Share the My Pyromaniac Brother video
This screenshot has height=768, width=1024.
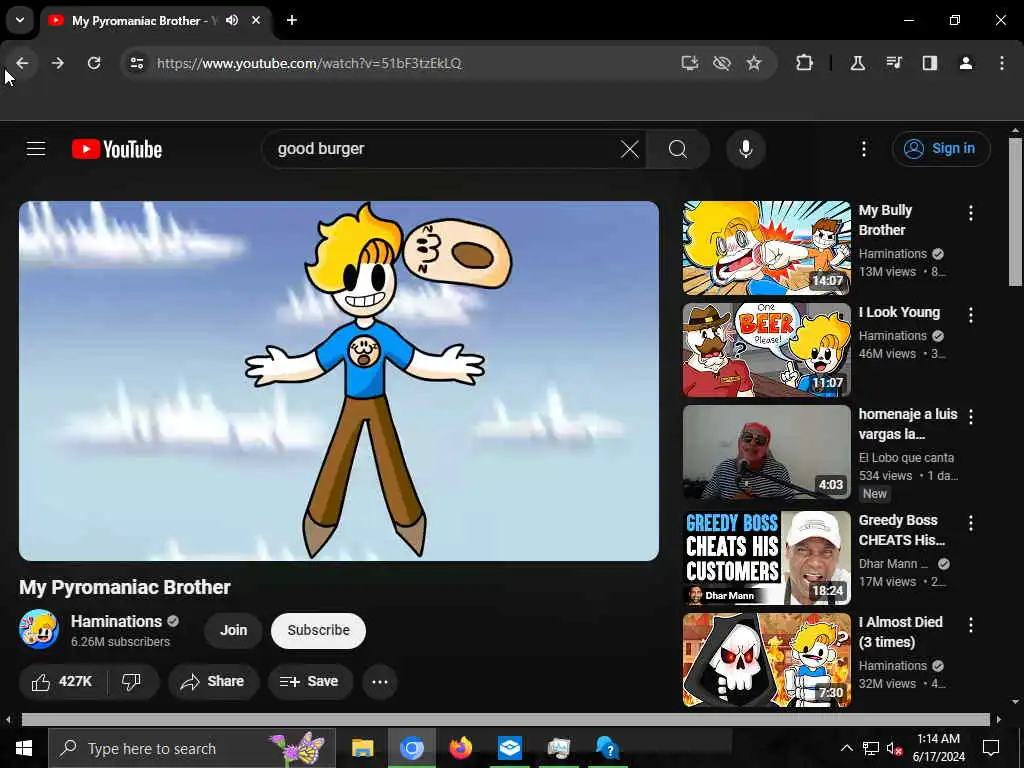click(x=214, y=682)
